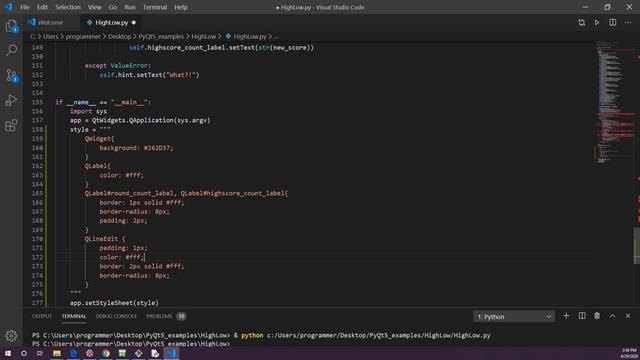Screen dimensions: 640x360
Task: Split the editor to the right
Action: pos(613,23)
